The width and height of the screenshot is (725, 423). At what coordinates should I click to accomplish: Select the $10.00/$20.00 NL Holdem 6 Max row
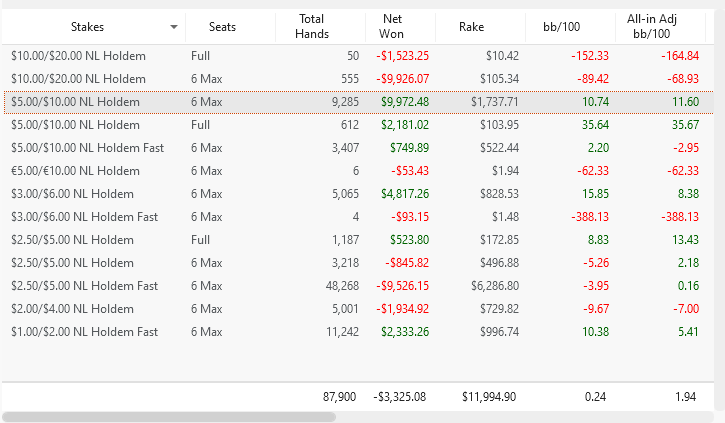78,78
